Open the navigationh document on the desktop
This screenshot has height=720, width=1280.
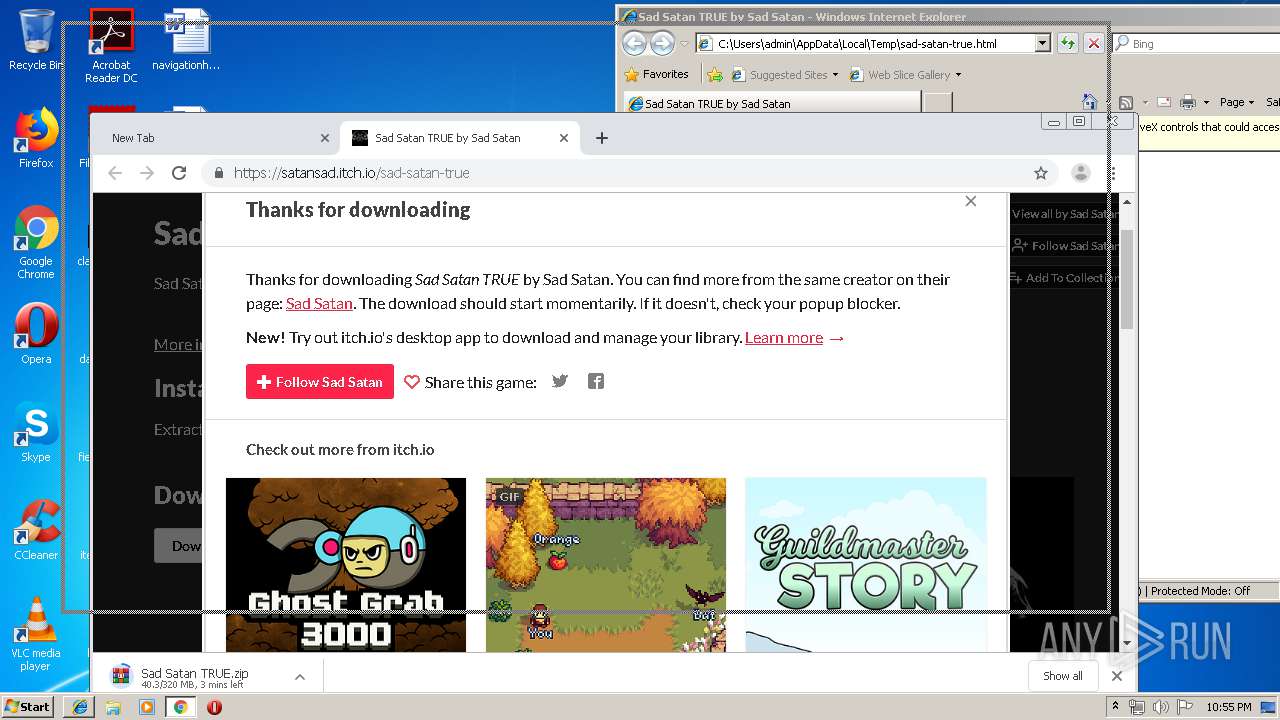pos(186,40)
